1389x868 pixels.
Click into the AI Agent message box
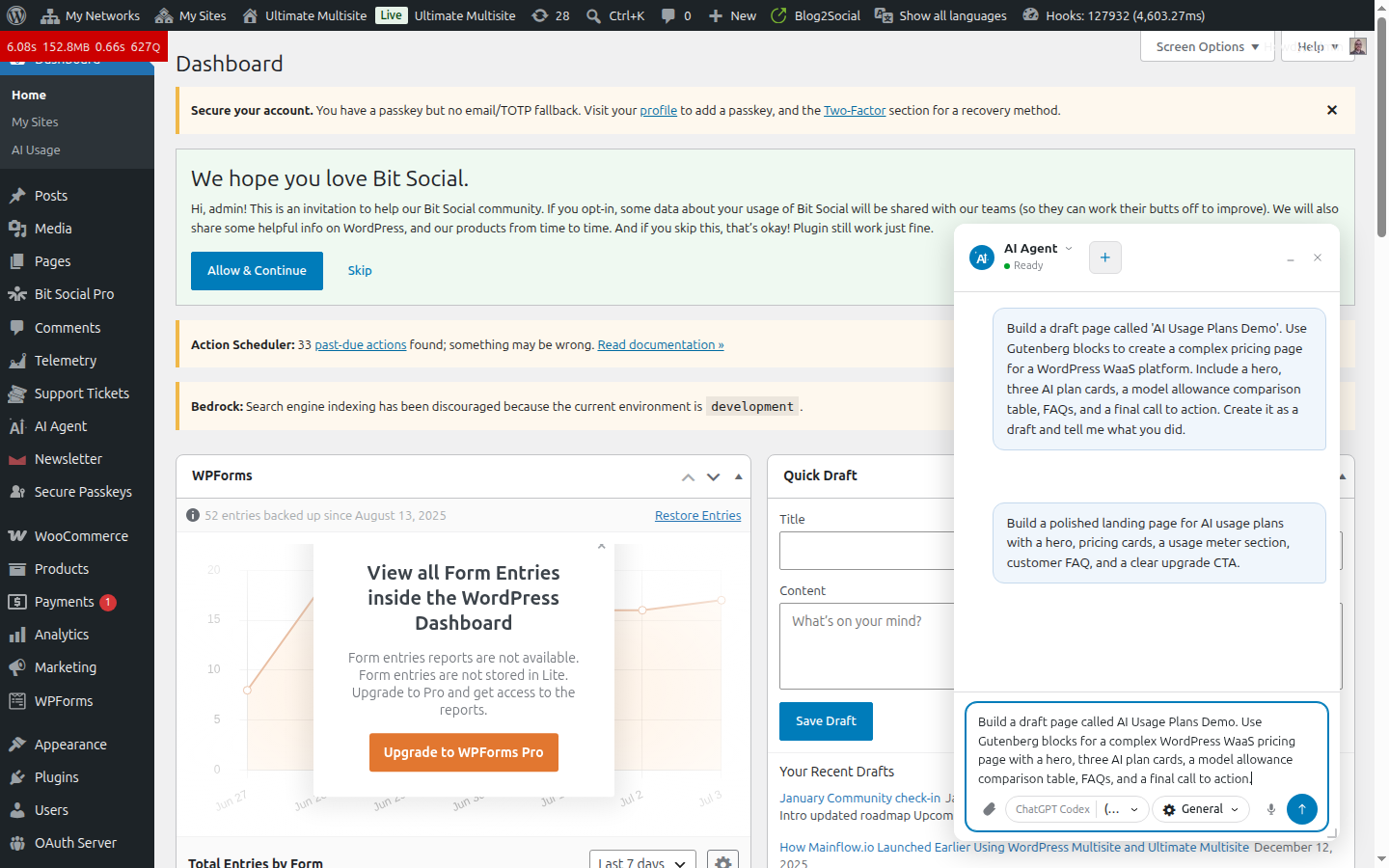1147,749
